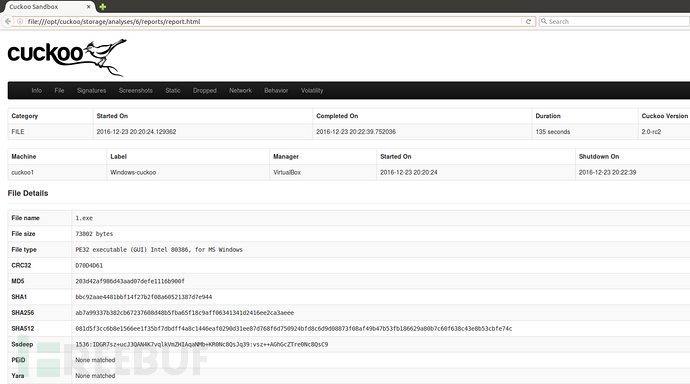Screen dimensions: 690x384
Task: Click the Machine column header
Action: click(24, 156)
